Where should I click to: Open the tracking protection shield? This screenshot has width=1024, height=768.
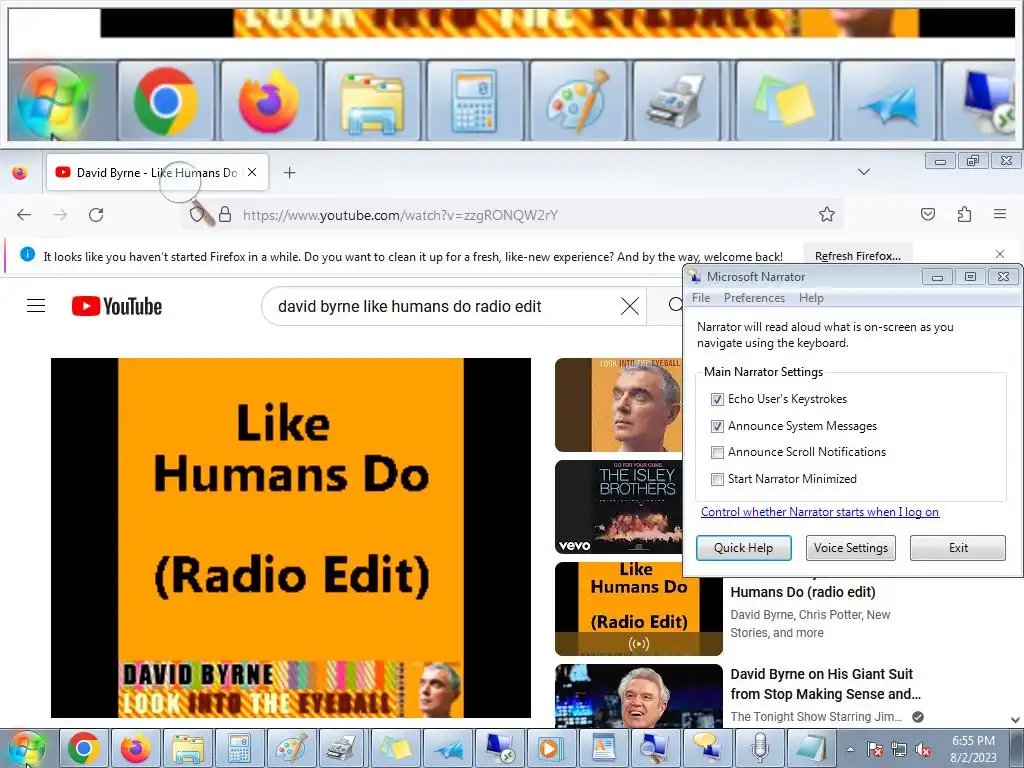(197, 215)
